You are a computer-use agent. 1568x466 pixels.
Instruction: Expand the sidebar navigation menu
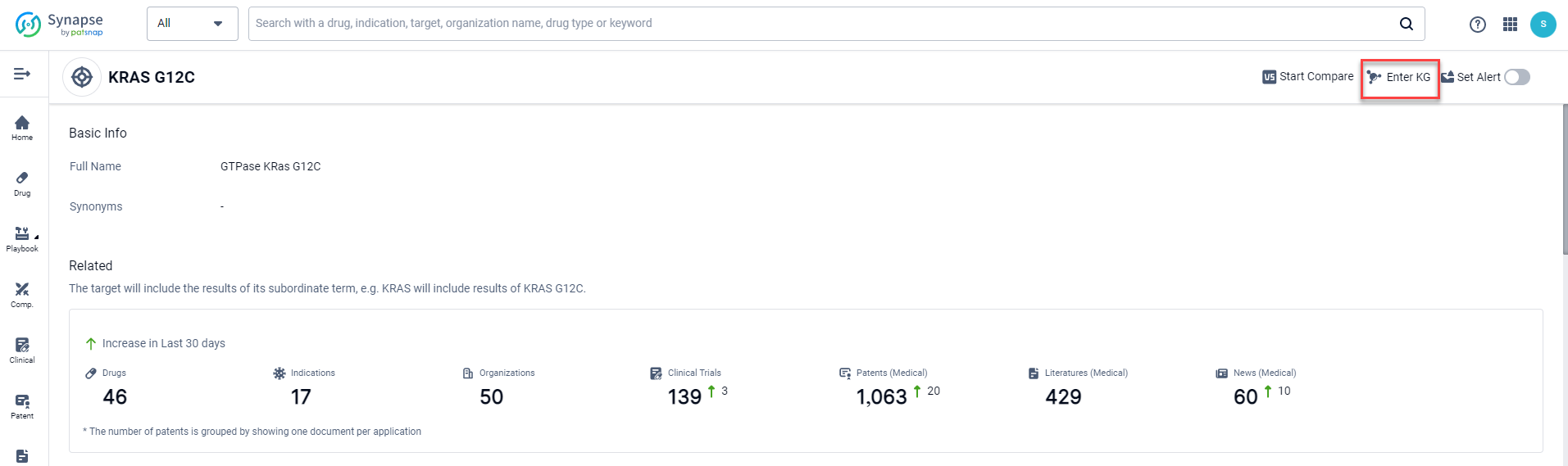22,75
